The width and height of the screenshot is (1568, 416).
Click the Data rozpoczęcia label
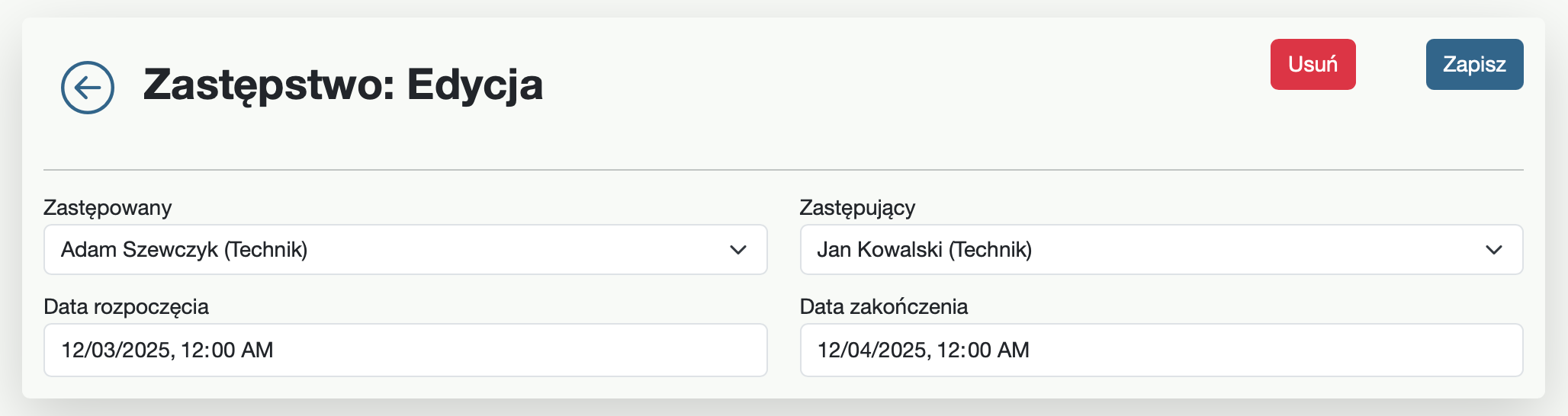126,306
